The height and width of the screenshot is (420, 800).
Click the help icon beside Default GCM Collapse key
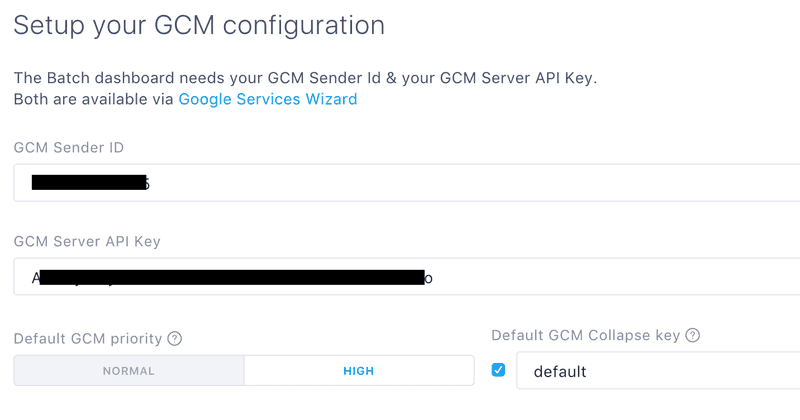point(692,335)
